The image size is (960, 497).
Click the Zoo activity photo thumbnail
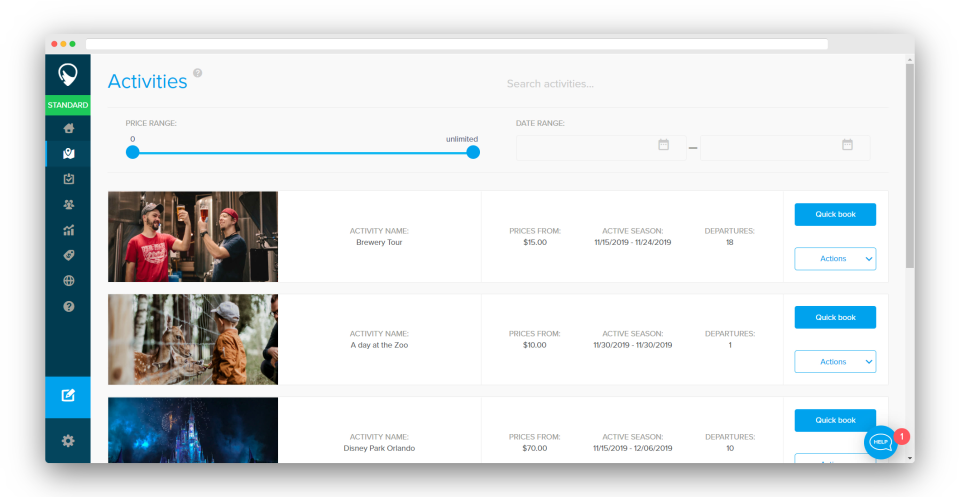click(193, 340)
